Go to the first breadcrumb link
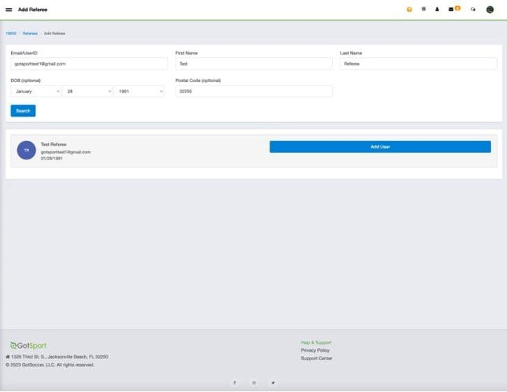This screenshot has width=507, height=392. click(11, 33)
